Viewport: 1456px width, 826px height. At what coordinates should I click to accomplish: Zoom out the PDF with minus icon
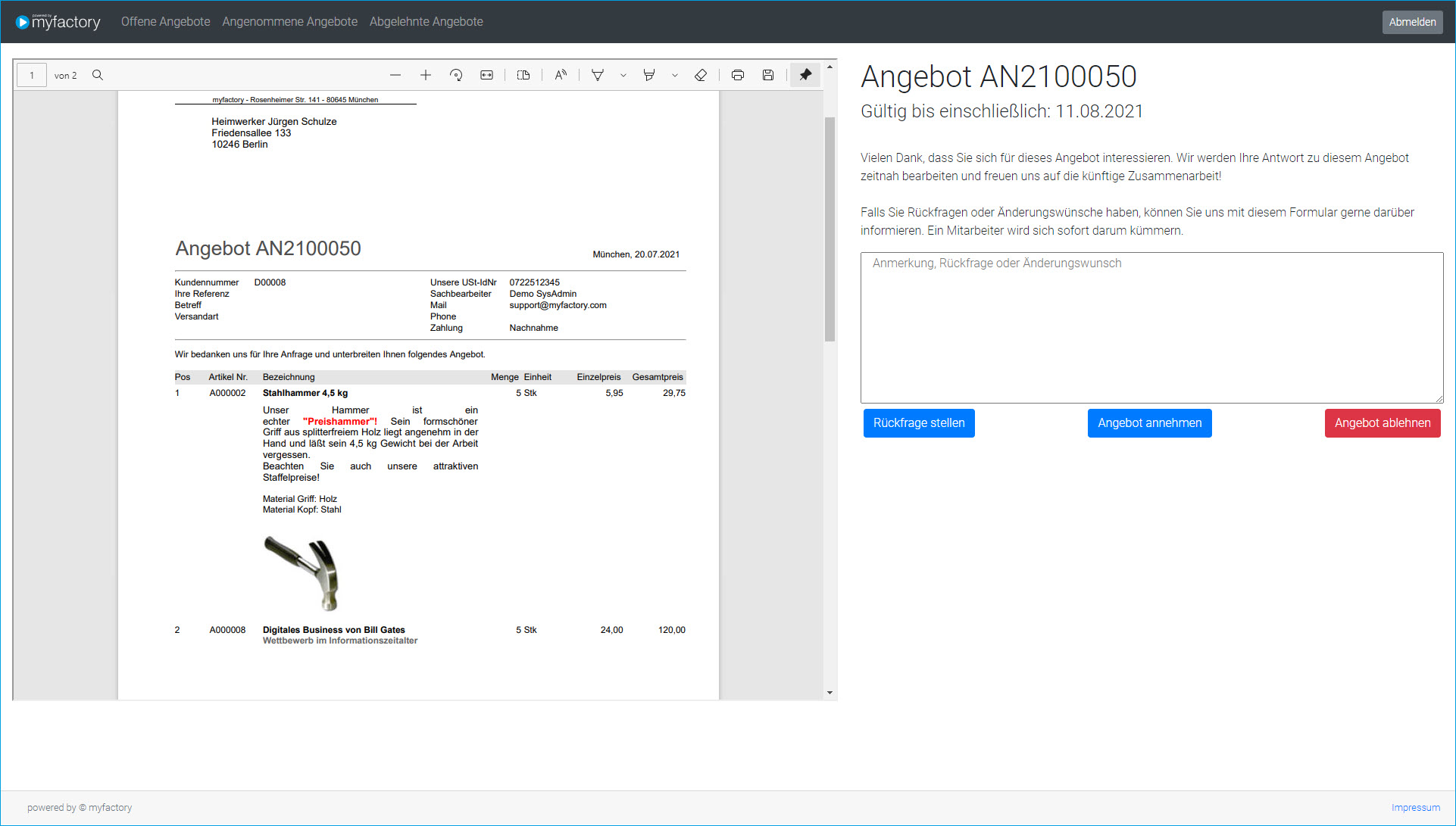click(x=395, y=75)
